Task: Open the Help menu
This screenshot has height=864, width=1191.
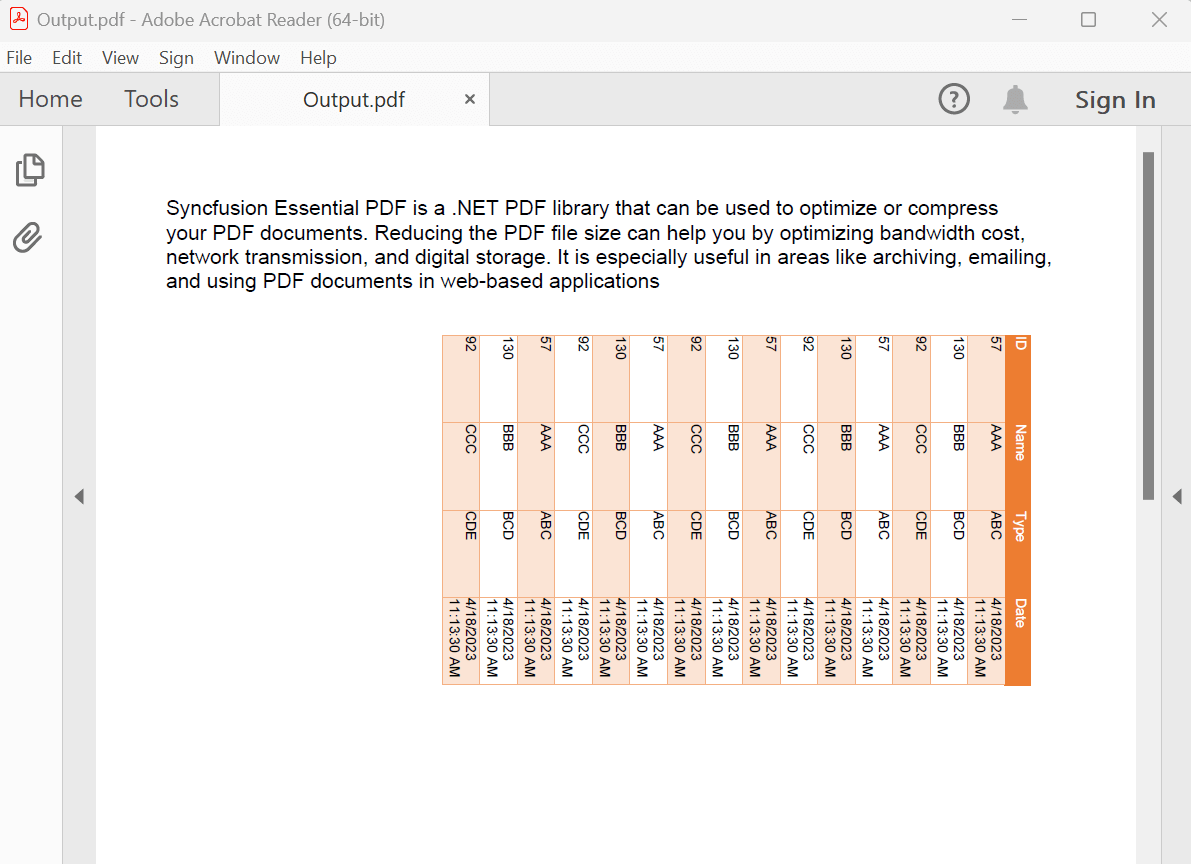Action: tap(318, 58)
